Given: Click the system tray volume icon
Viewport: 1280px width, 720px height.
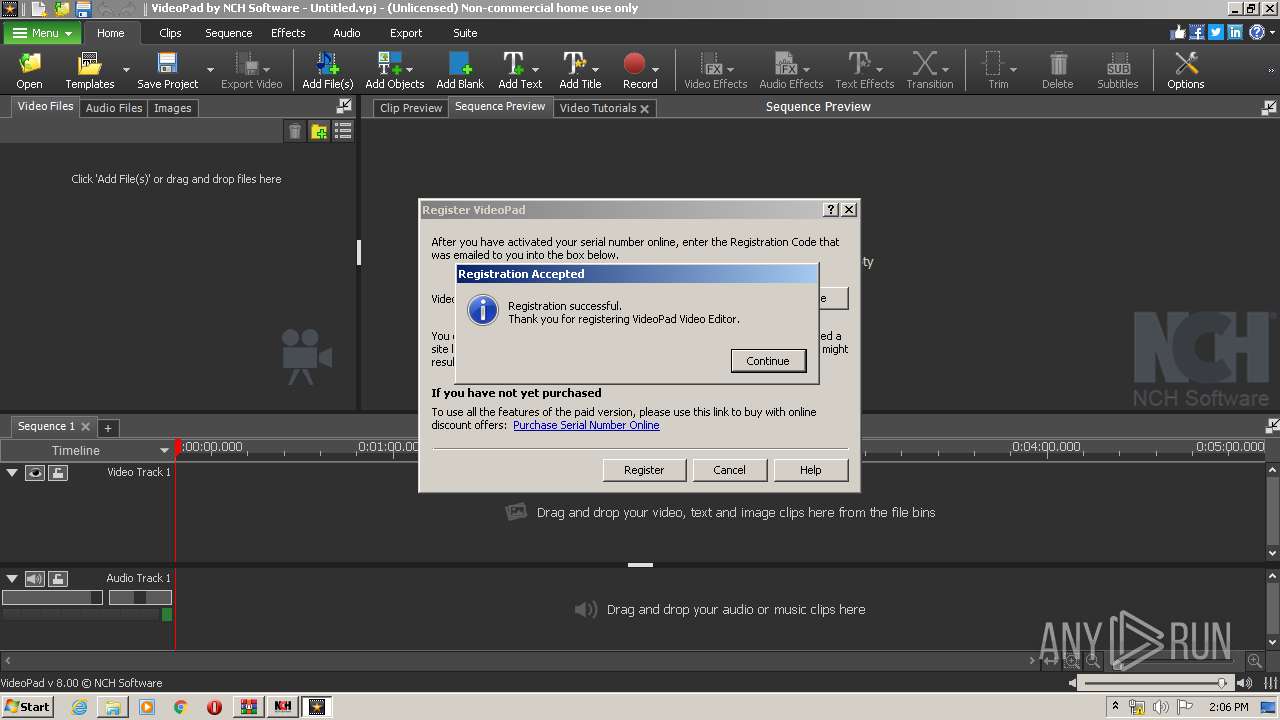Looking at the screenshot, I should pos(1161,707).
